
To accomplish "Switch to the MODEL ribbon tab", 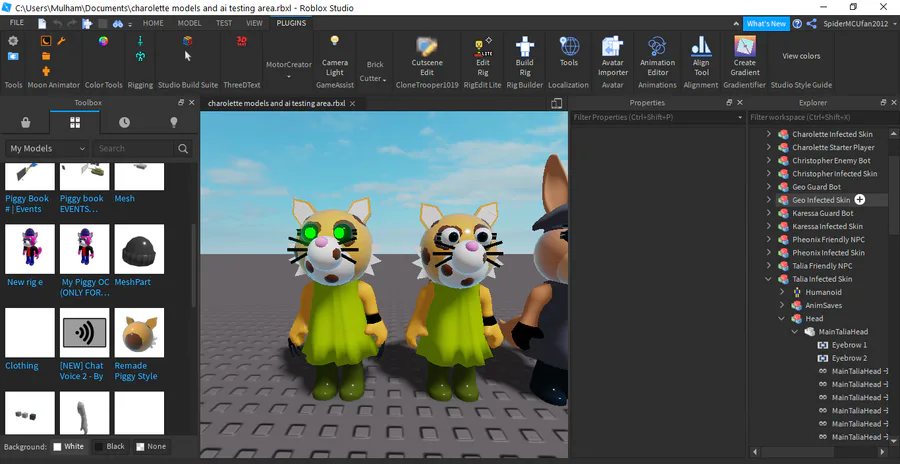I will pyautogui.click(x=189, y=23).
